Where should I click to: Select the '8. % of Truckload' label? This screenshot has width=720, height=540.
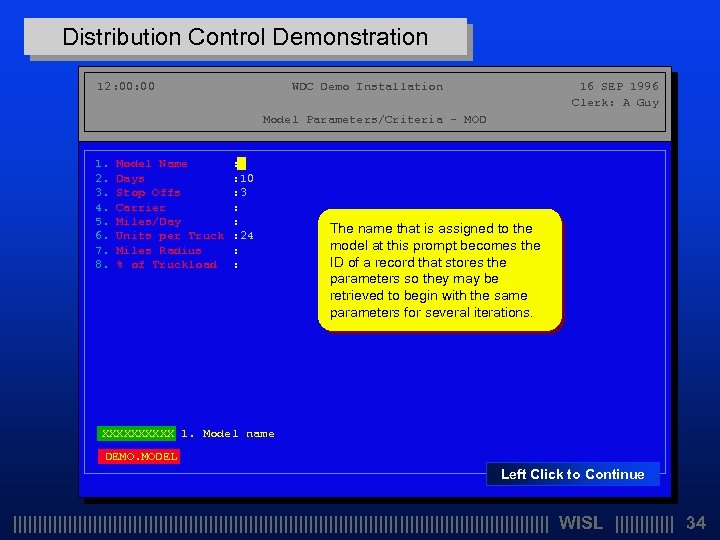tap(156, 264)
